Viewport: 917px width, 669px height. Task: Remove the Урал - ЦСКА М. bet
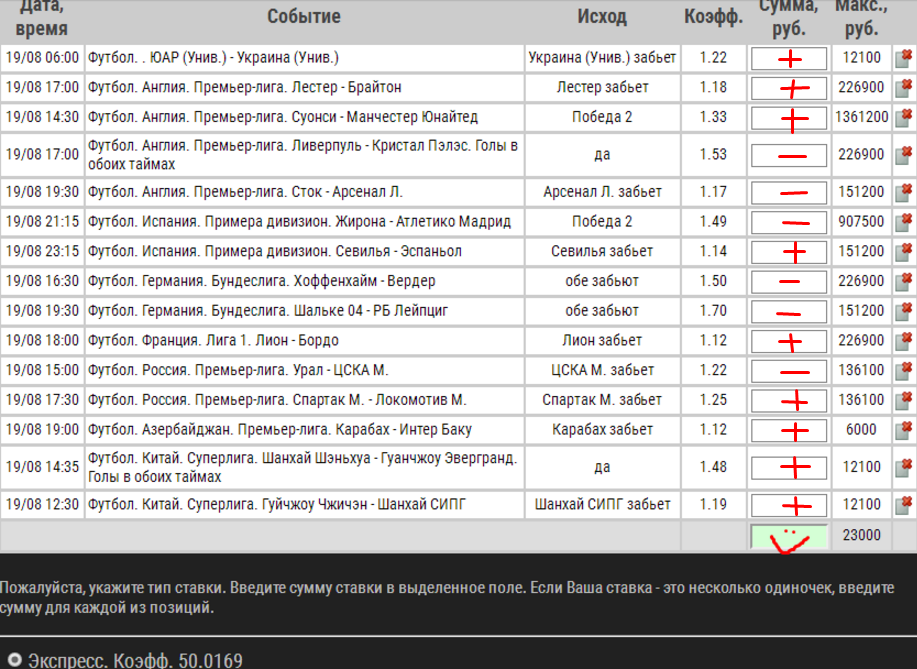point(904,371)
